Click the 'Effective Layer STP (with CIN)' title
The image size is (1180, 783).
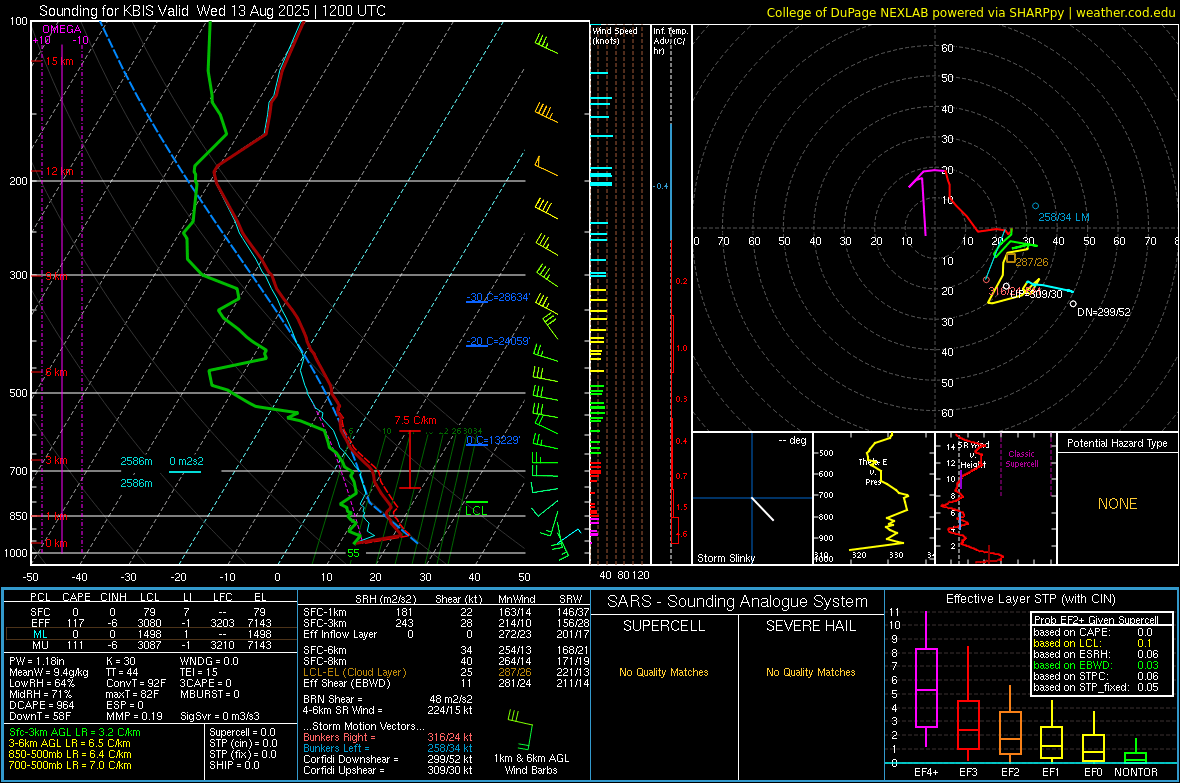pyautogui.click(x=1030, y=599)
